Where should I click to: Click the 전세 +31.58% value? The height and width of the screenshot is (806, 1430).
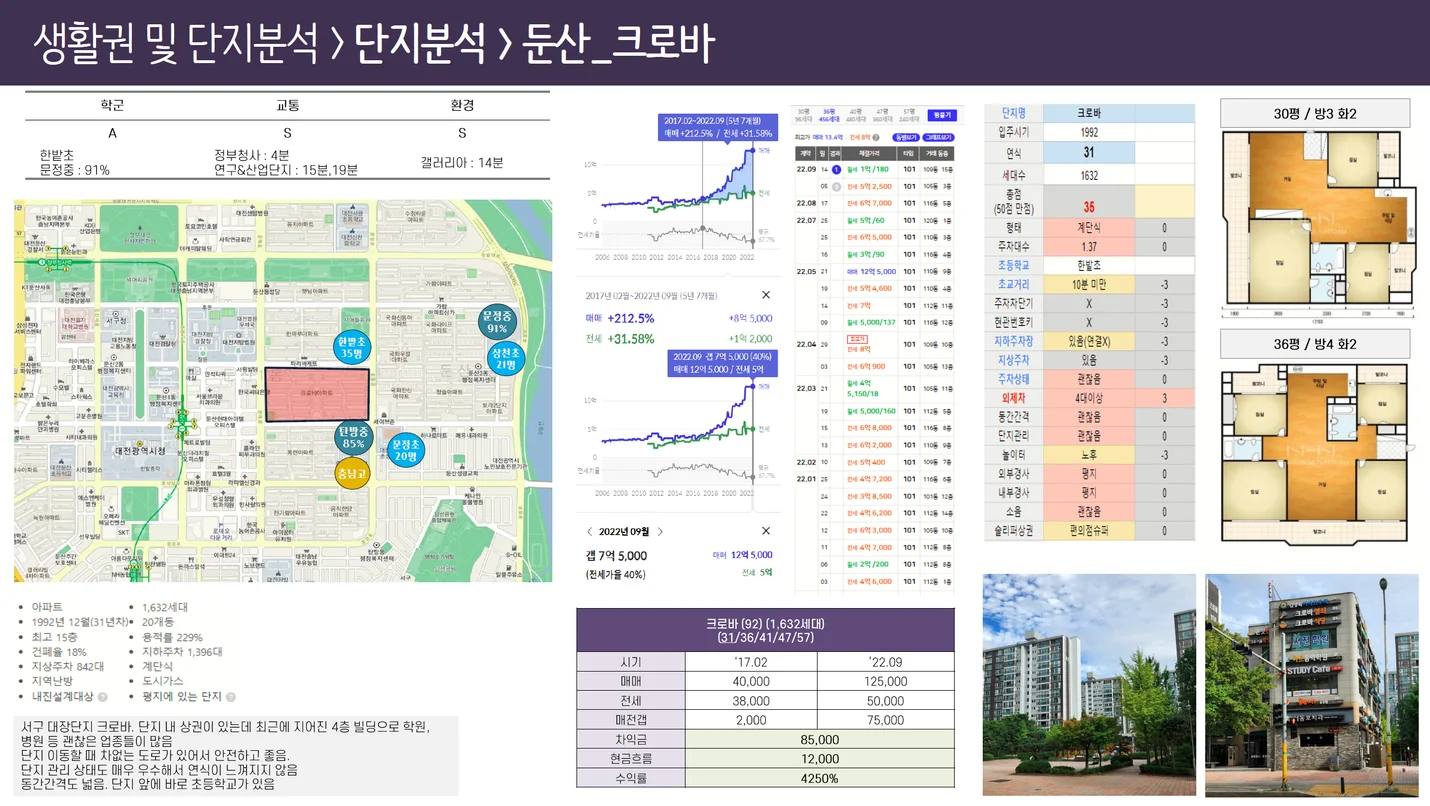(x=631, y=339)
